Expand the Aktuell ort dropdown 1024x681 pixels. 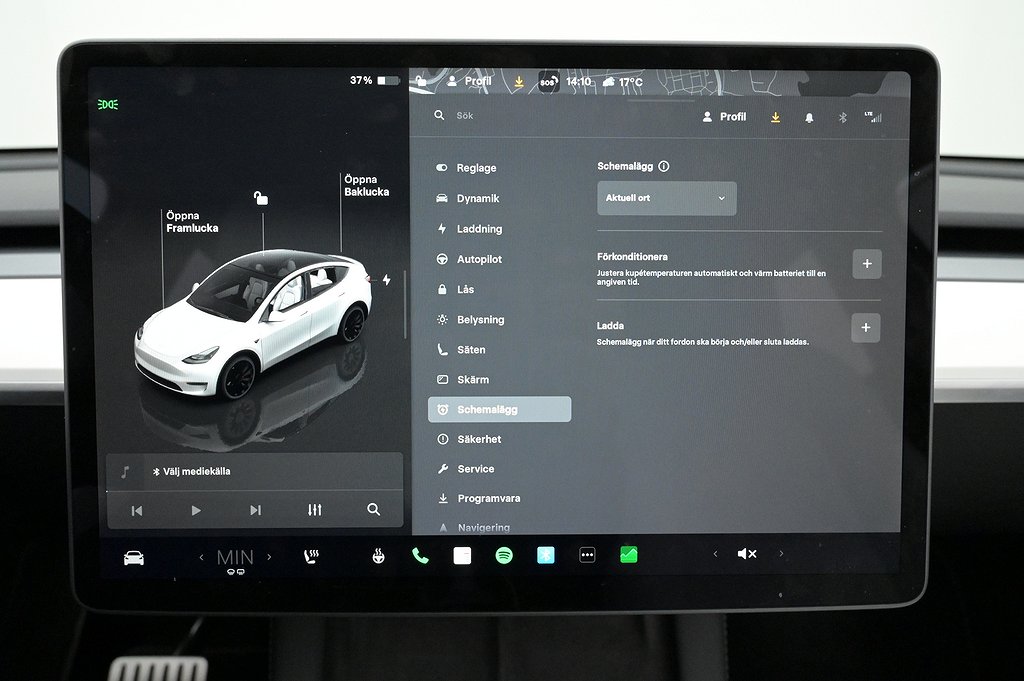(667, 198)
